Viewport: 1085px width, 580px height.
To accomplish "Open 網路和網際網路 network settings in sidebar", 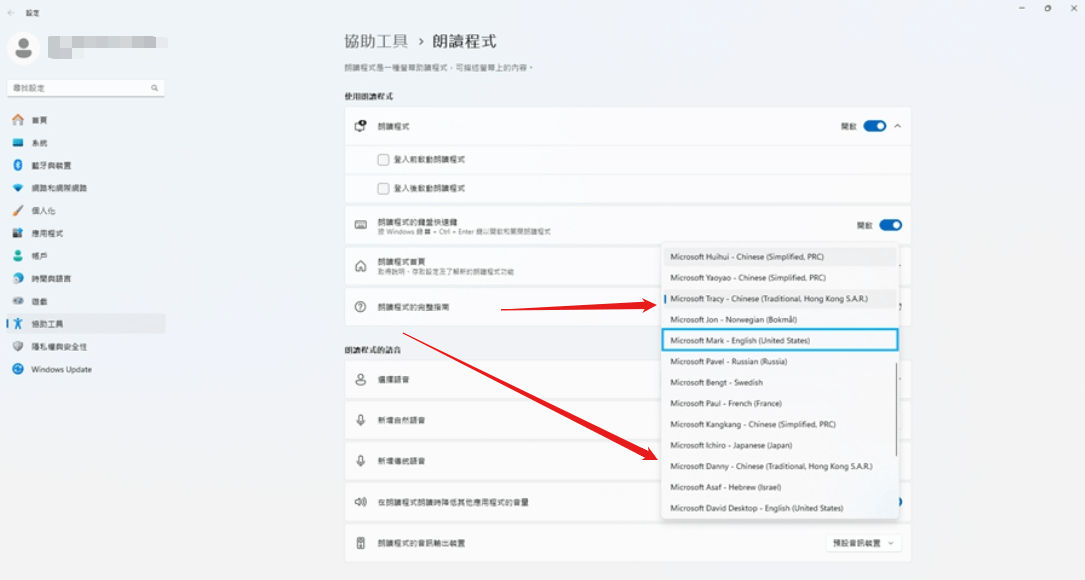I will [86, 188].
